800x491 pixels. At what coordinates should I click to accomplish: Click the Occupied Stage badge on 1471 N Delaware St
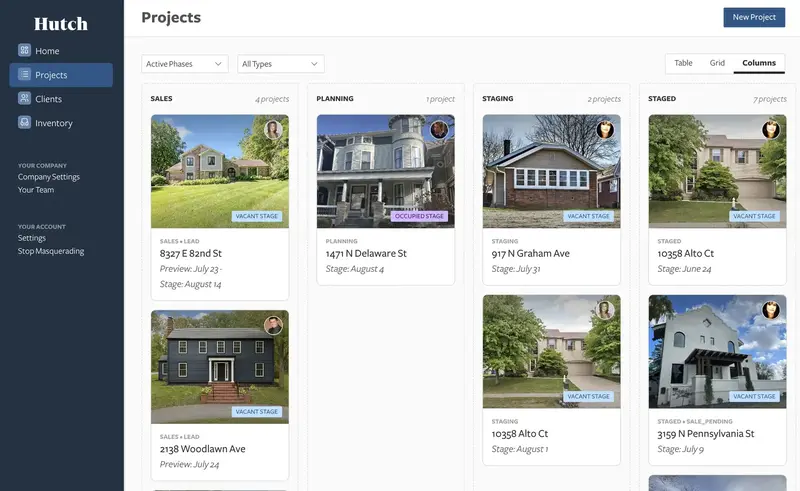[x=419, y=216]
